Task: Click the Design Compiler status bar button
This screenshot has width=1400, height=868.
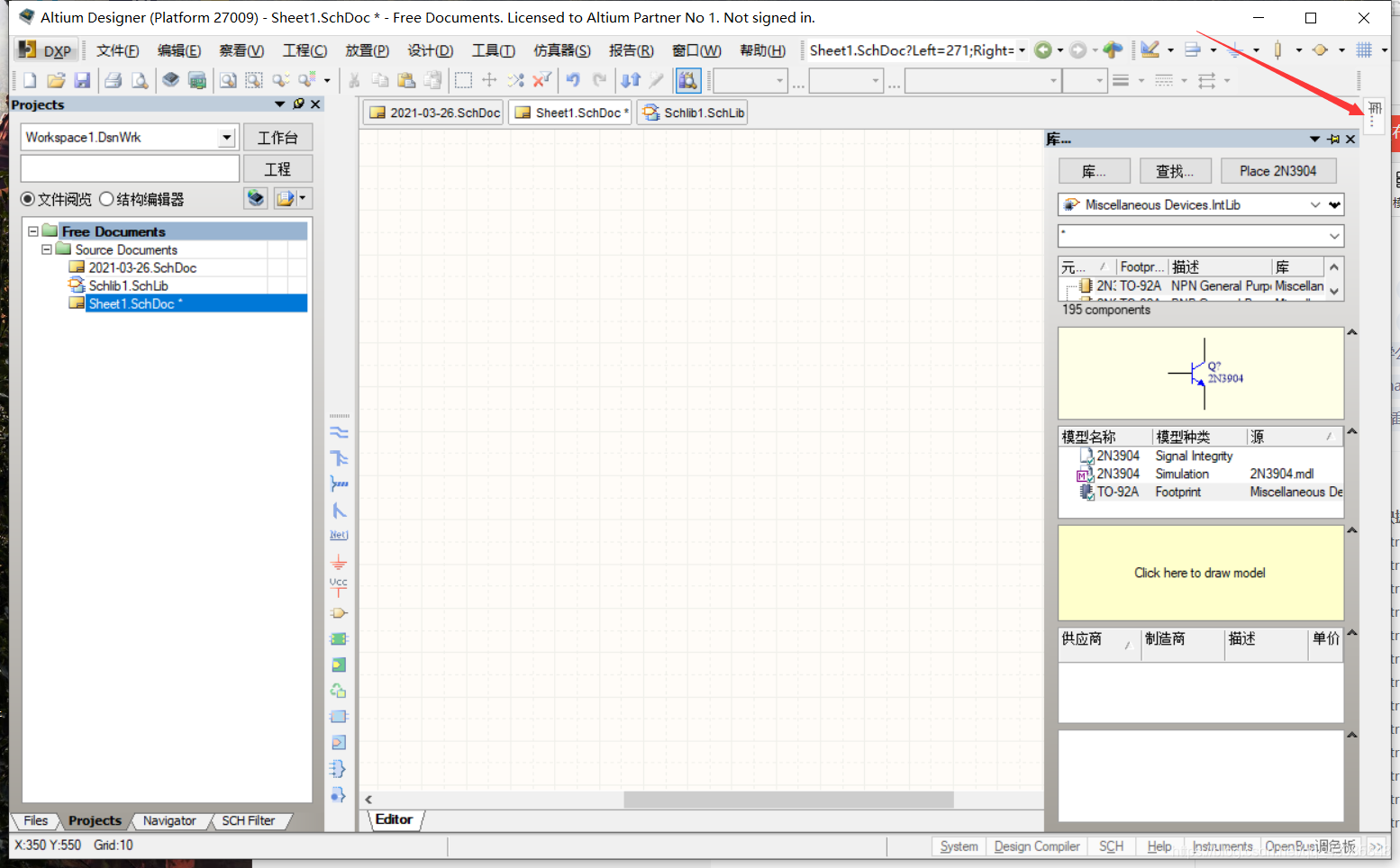Action: click(1037, 846)
